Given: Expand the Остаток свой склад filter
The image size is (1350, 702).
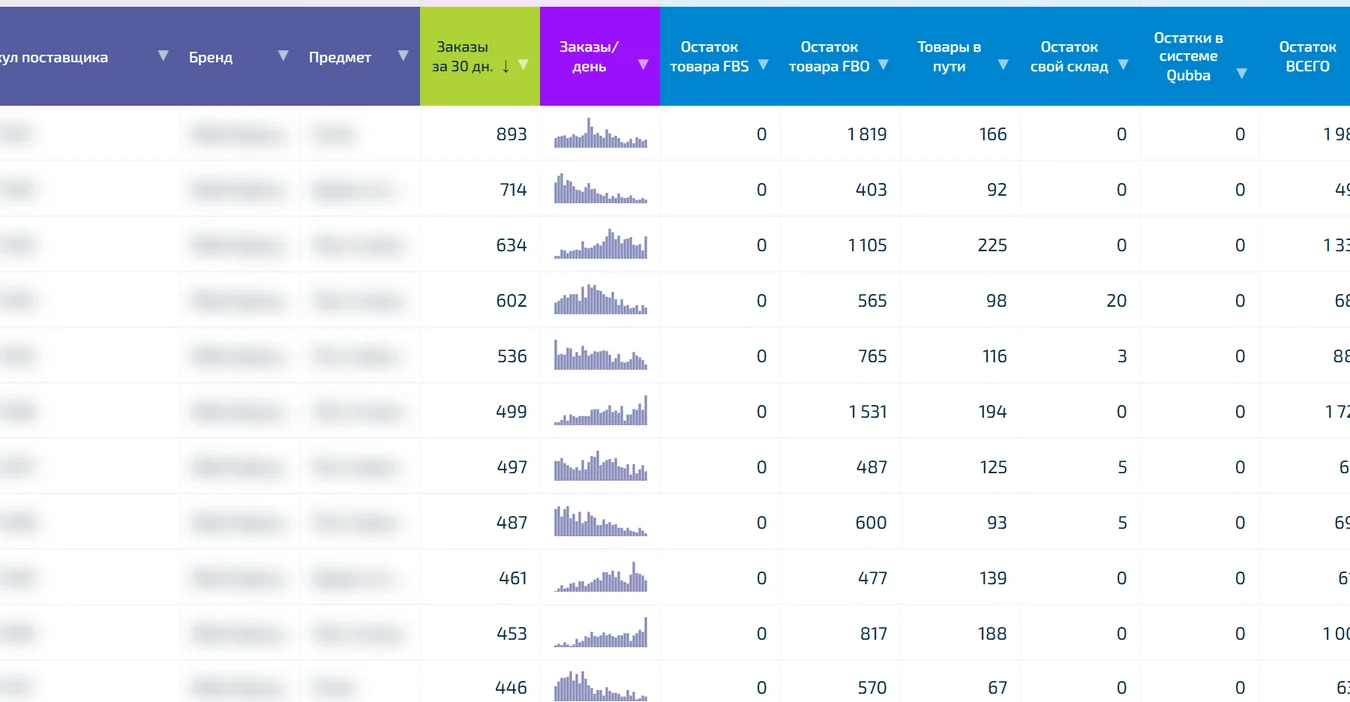Looking at the screenshot, I should [1123, 65].
